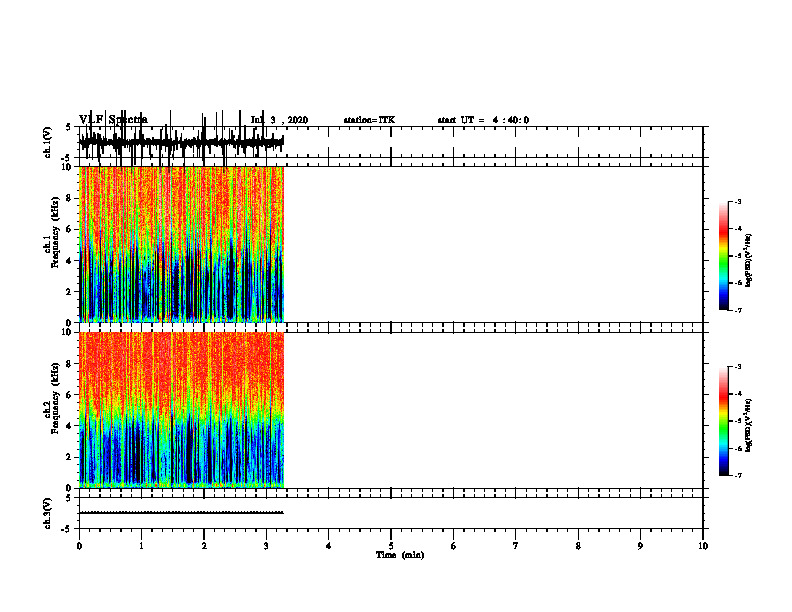
Task: Click the time axis tick label '2'
Action: [x=204, y=545]
